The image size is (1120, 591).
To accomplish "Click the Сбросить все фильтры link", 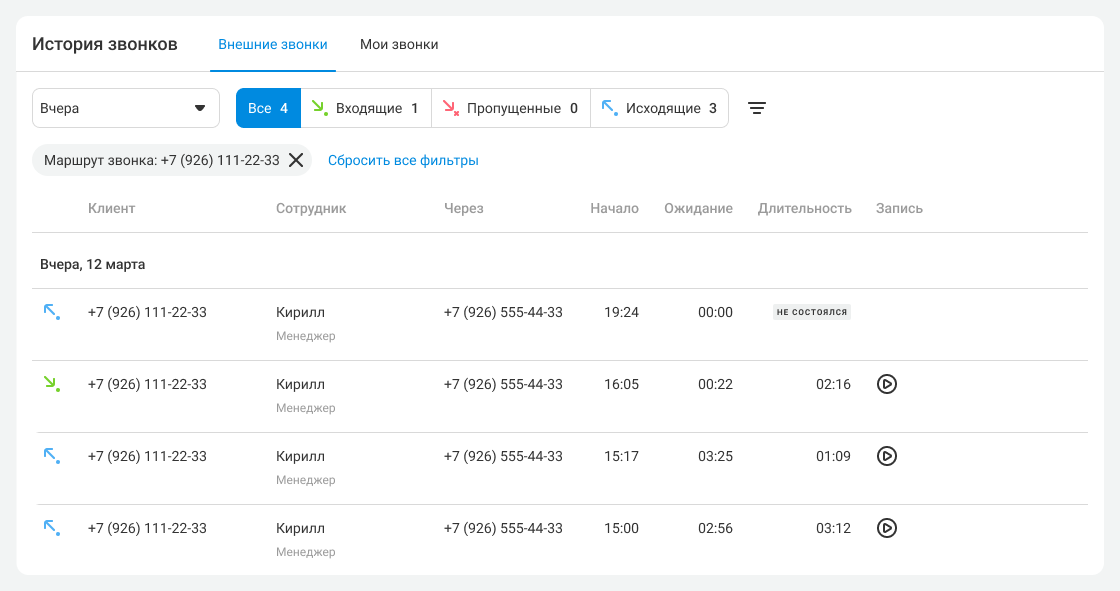I will [403, 160].
